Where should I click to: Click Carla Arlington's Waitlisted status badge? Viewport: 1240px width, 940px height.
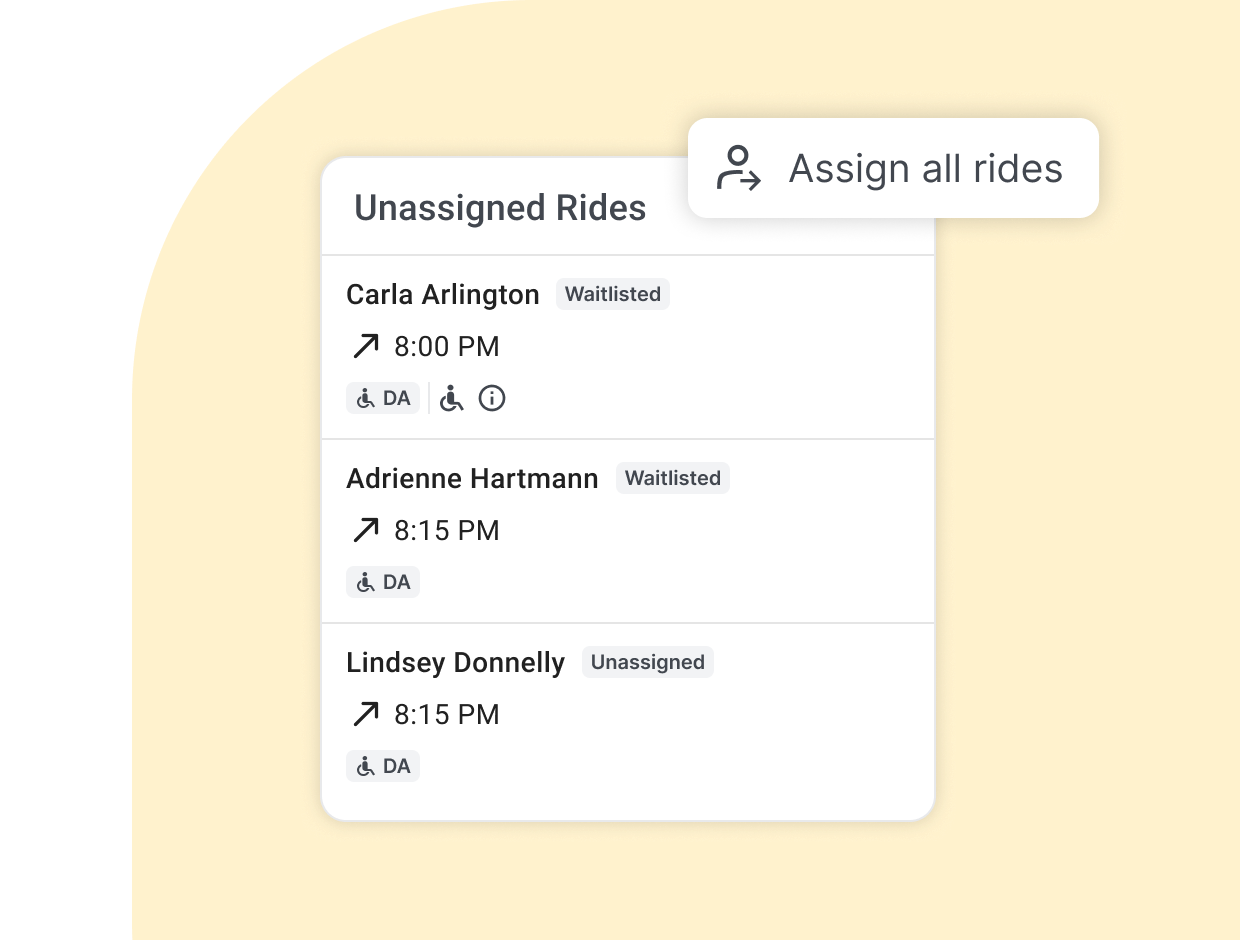pos(613,295)
